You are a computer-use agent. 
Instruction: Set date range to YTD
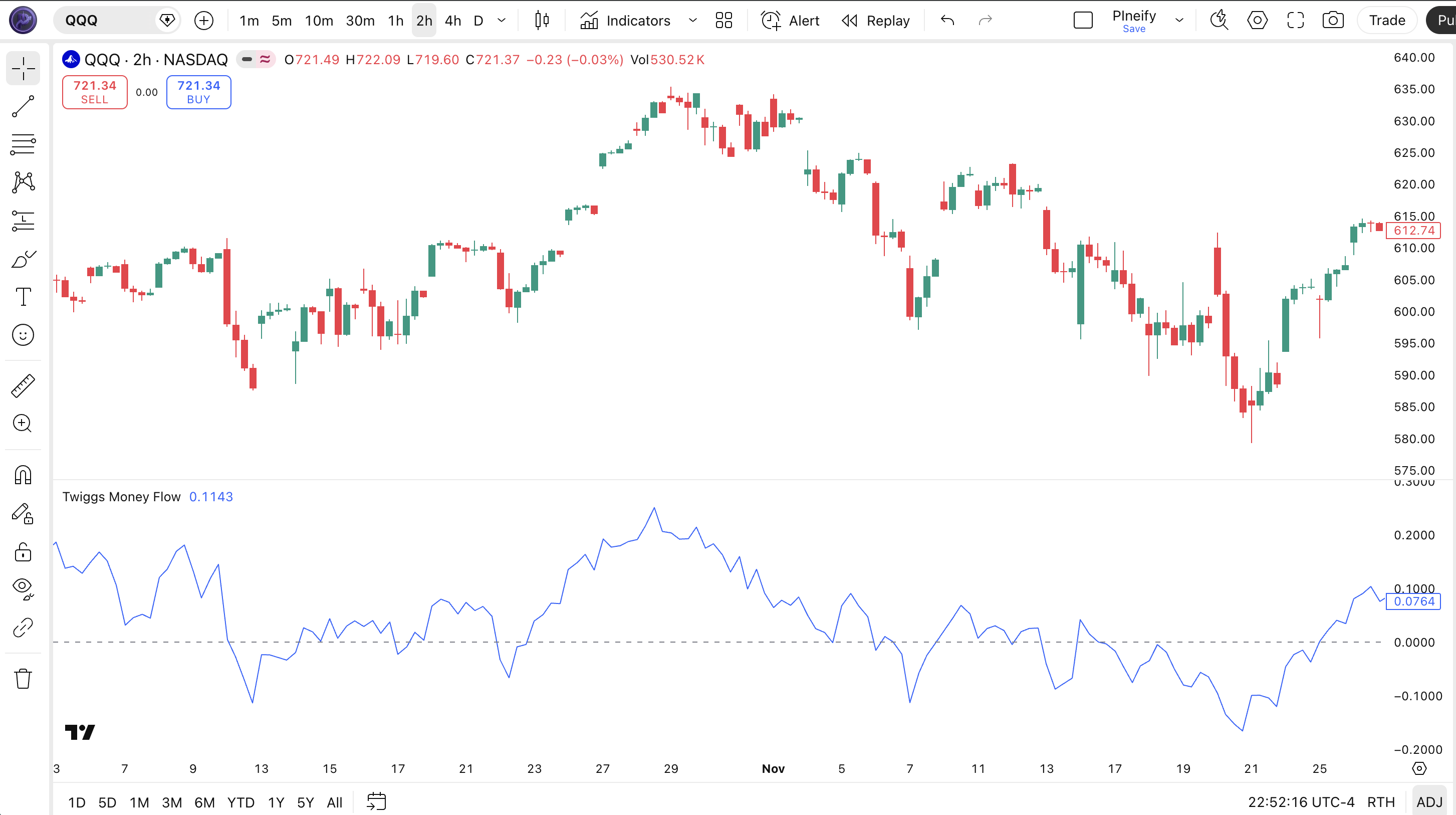tap(241, 802)
